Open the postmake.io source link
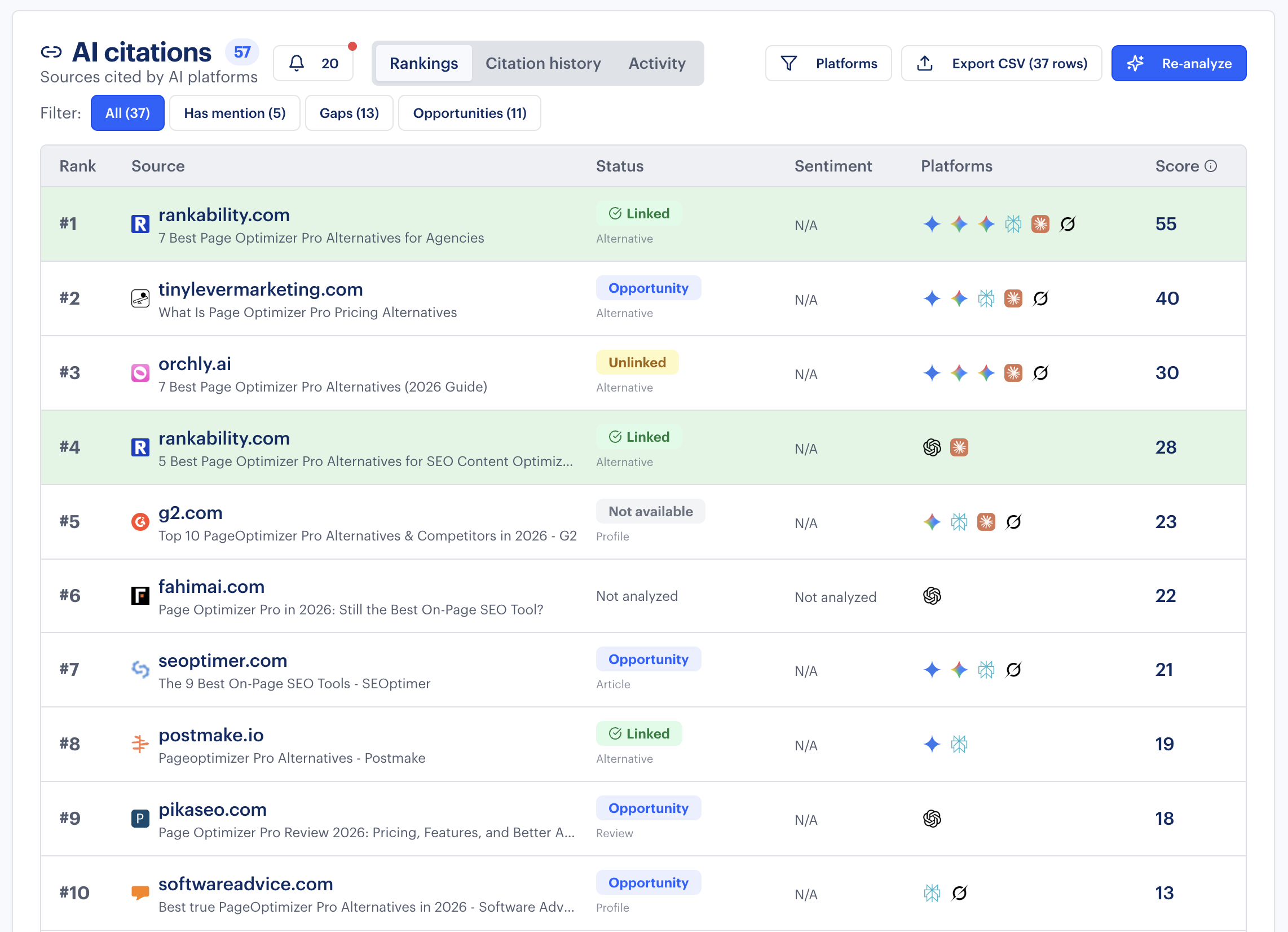 (x=211, y=735)
